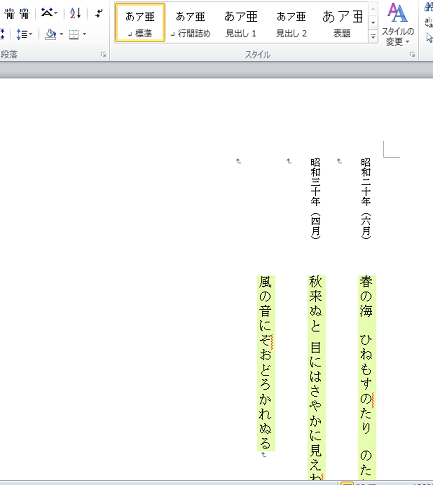The image size is (433, 485).
Task: Click the style gallery next-row arrow
Action: tap(373, 23)
